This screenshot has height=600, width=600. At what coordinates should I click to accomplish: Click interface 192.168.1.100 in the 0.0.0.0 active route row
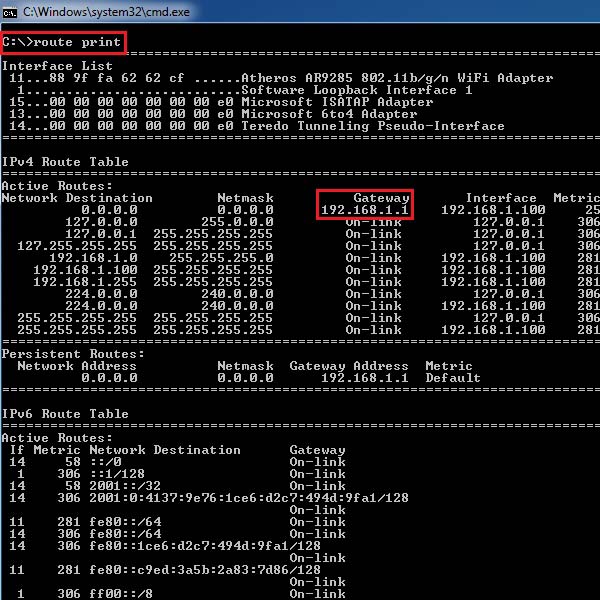493,210
